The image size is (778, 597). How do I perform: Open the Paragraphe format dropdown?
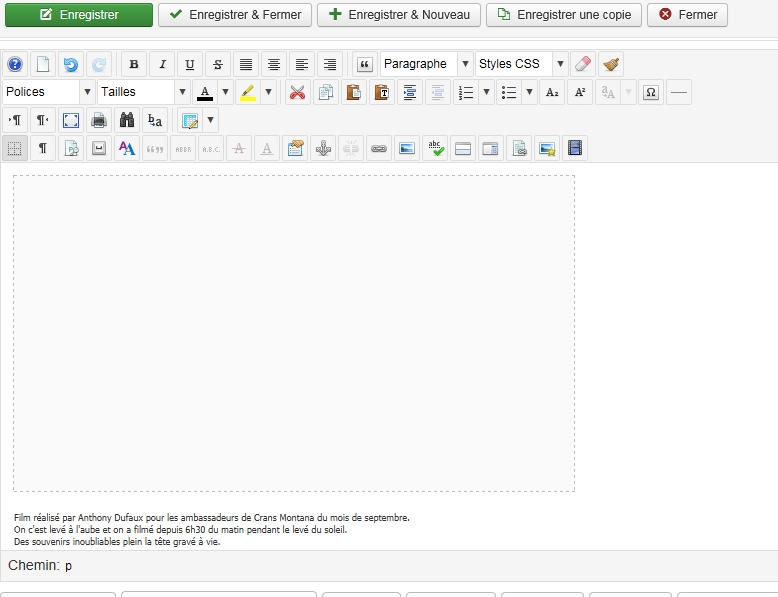pos(427,64)
